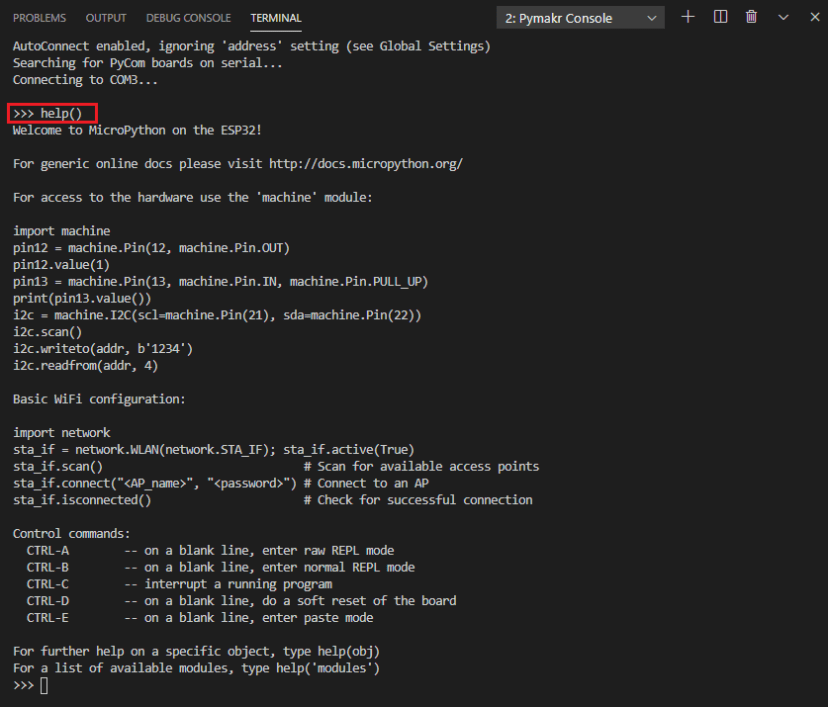828x707 pixels.
Task: Open the terminal actions chevron menu
Action: 783,17
